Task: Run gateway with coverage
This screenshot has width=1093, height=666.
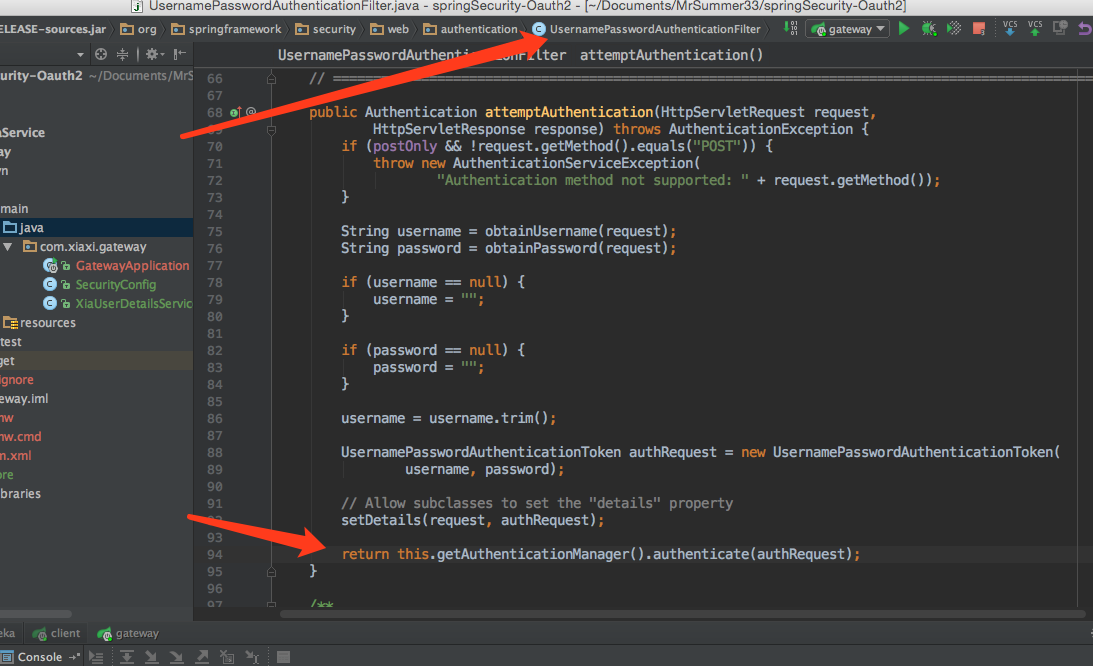Action: click(954, 29)
